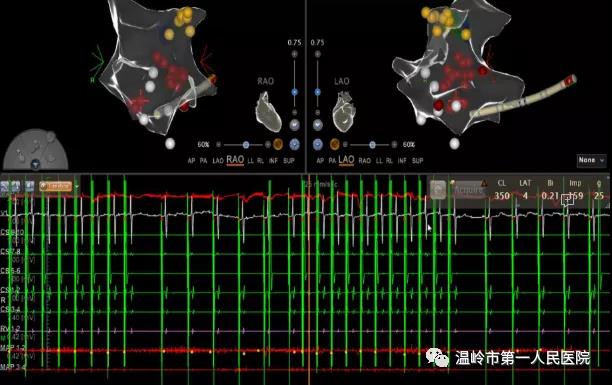The width and height of the screenshot is (612, 385).
Task: Click the first signal toolbar icon at far left
Action: pyautogui.click(x=5, y=186)
